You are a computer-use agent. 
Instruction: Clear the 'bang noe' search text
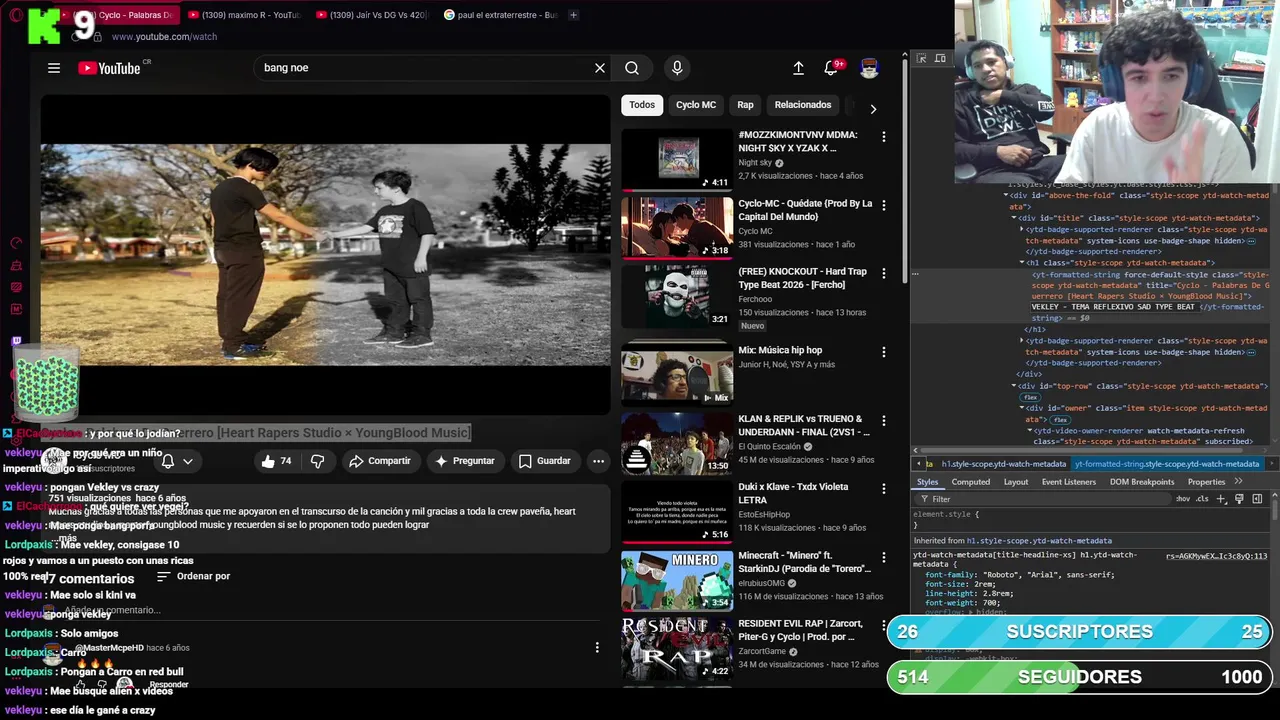[x=600, y=68]
